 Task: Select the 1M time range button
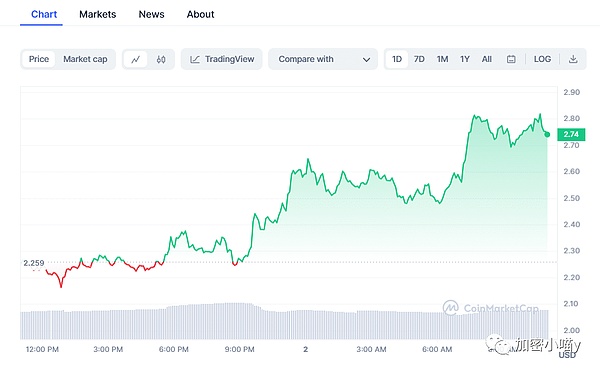click(442, 59)
